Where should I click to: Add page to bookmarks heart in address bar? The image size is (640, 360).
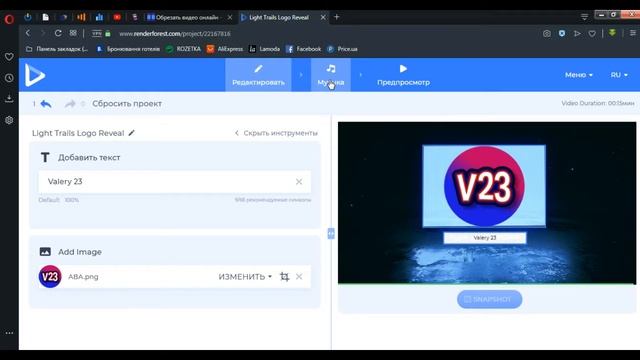[592, 33]
